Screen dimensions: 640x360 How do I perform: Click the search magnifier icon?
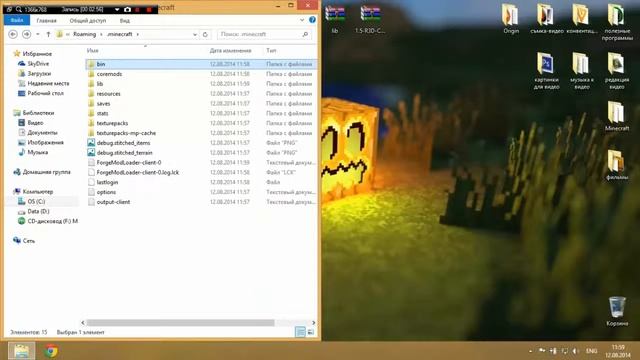click(305, 34)
